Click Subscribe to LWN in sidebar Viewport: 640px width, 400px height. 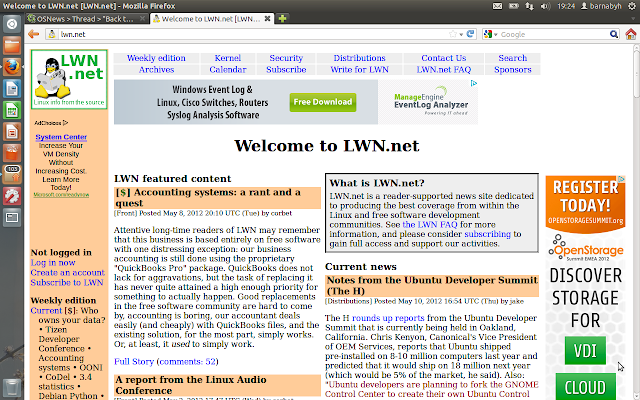click(x=67, y=282)
